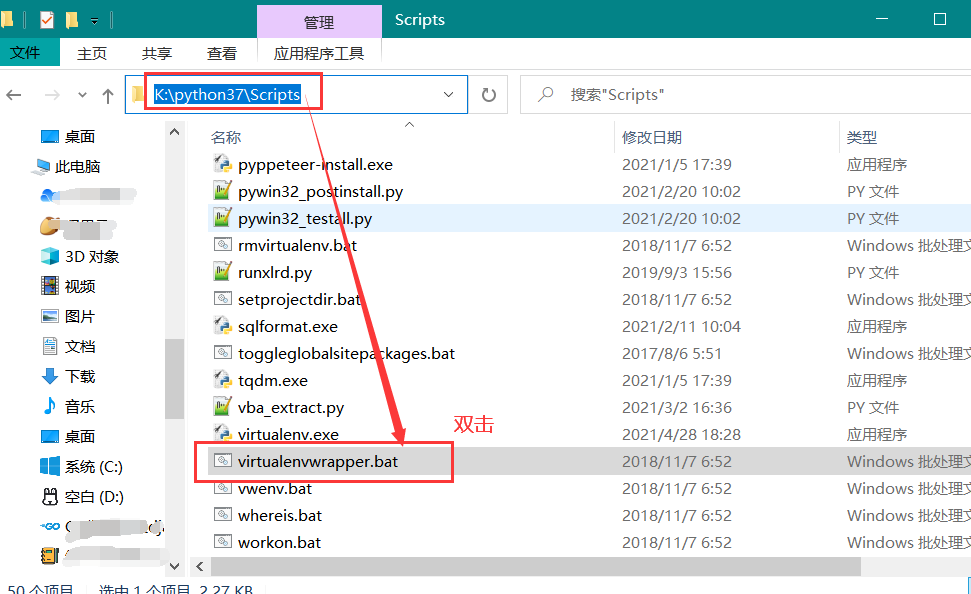Click the workon.bat file icon
Screen dimensions: 971x594
coord(222,542)
